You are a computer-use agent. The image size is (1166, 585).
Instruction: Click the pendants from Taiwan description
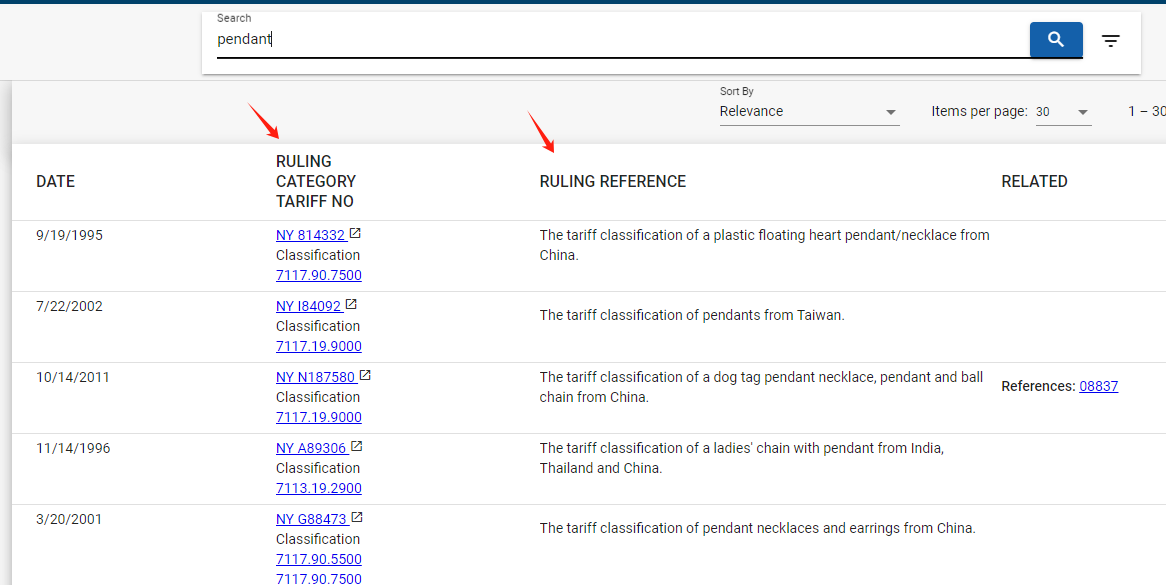click(692, 315)
